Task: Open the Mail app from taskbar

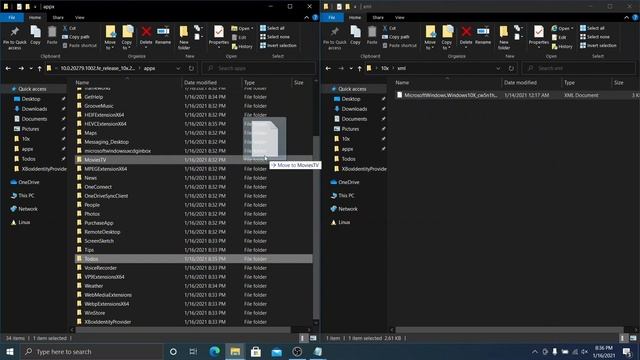Action: pos(276,351)
